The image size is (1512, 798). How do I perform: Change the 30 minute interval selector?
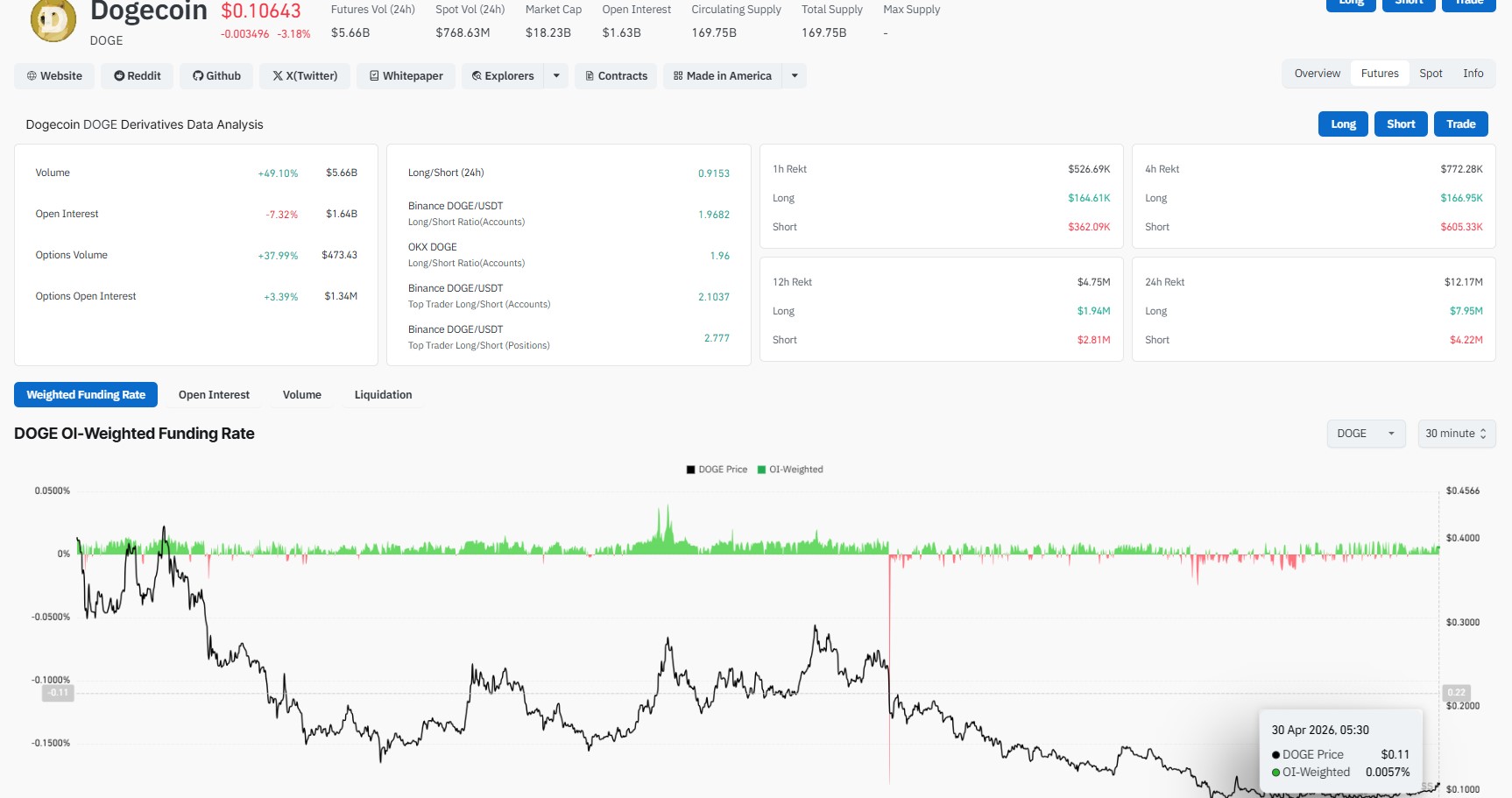tap(1455, 434)
